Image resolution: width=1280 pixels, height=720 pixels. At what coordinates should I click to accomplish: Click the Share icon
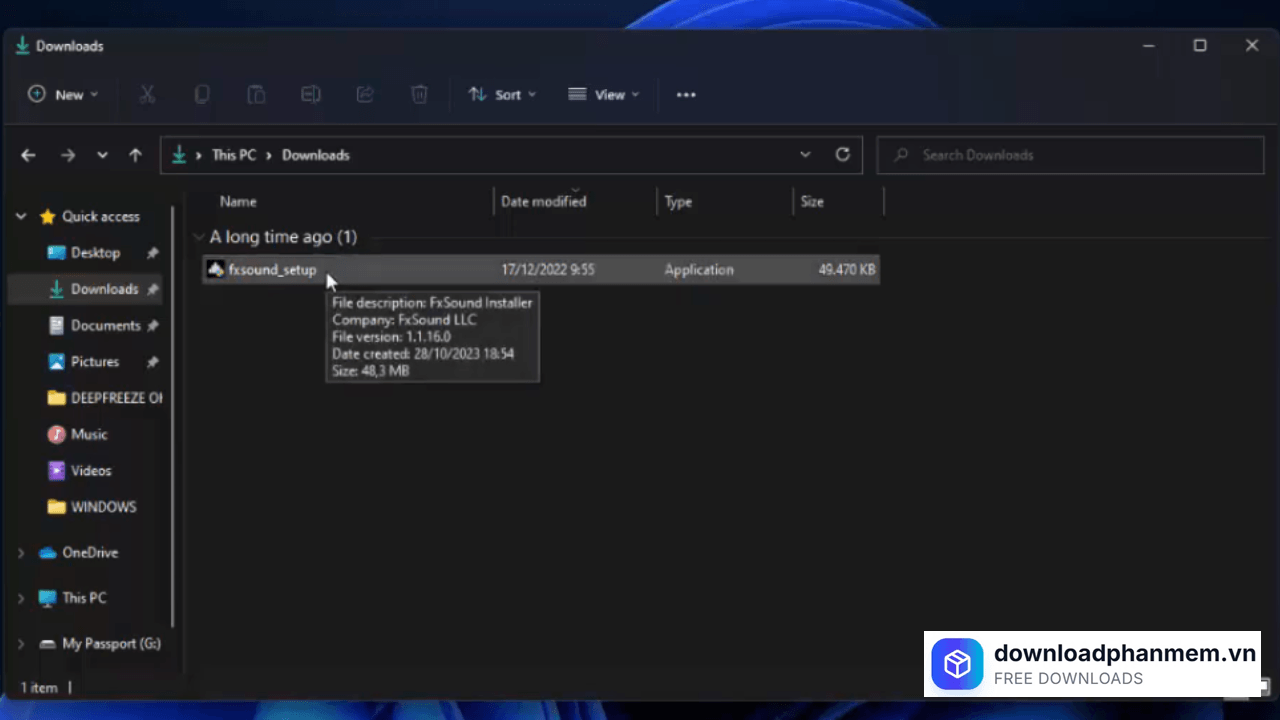coord(365,94)
